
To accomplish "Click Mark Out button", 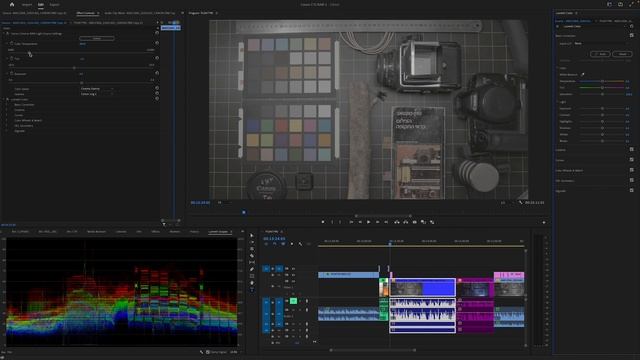I will pos(341,222).
